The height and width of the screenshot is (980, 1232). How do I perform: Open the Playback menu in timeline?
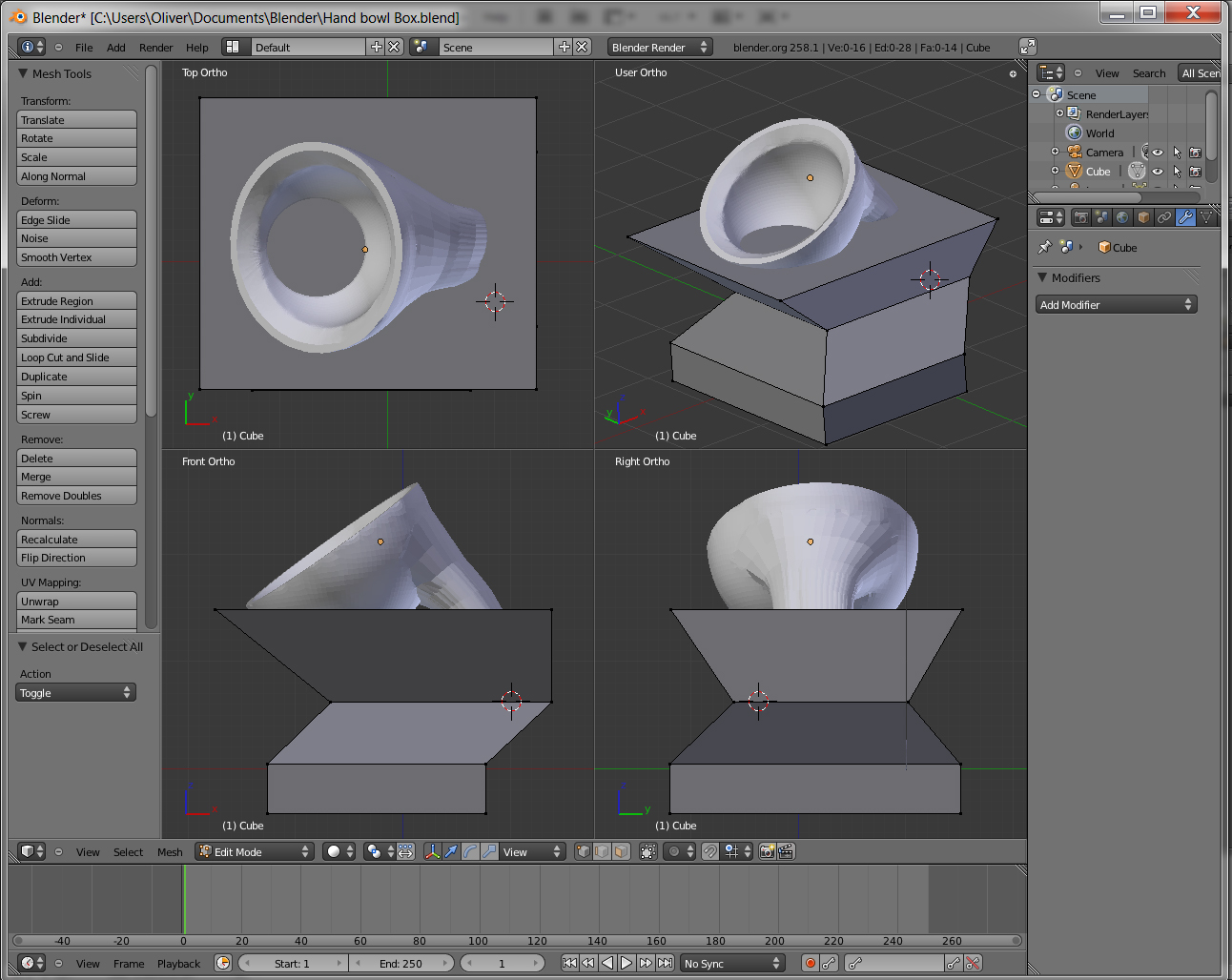(x=178, y=964)
